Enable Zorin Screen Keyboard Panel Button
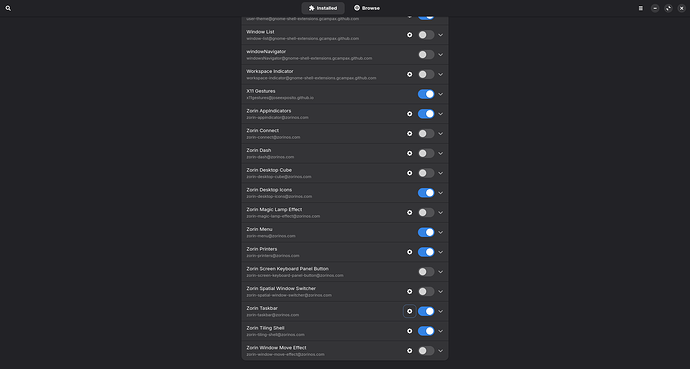 click(426, 272)
